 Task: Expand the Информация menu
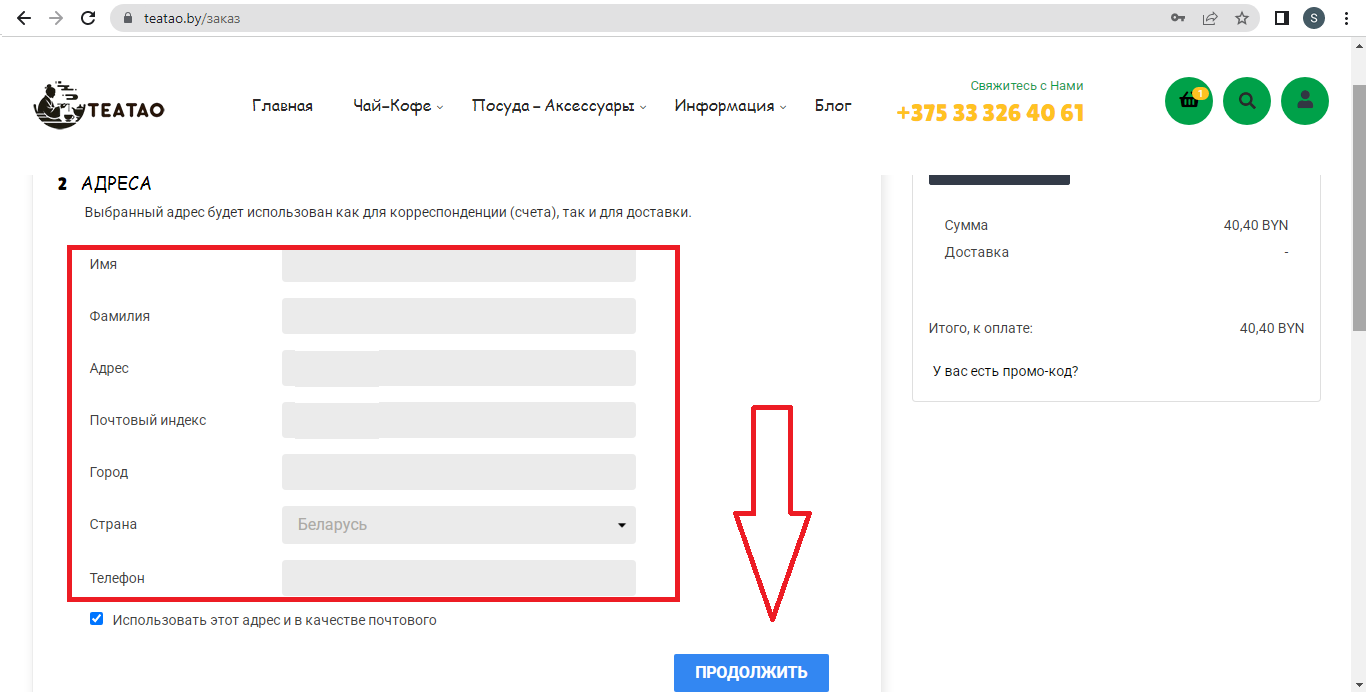pos(729,106)
